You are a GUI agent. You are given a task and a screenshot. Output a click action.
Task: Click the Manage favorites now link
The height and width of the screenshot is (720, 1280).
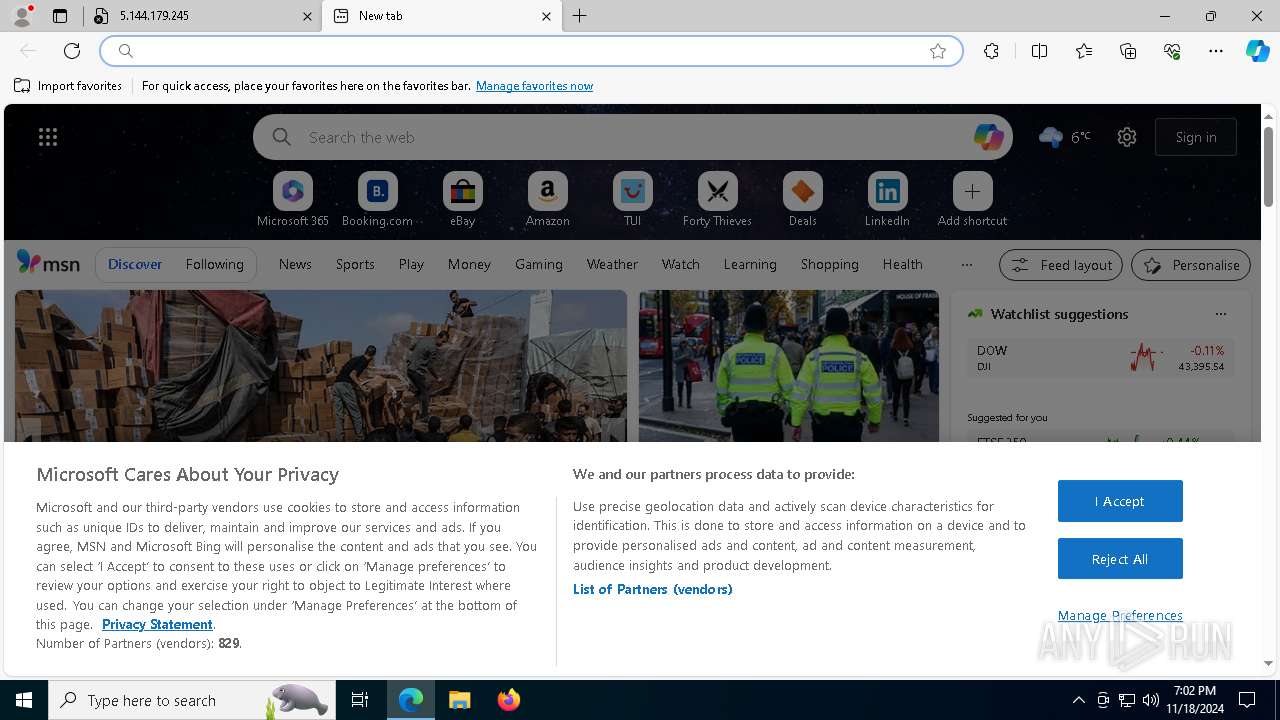click(535, 86)
